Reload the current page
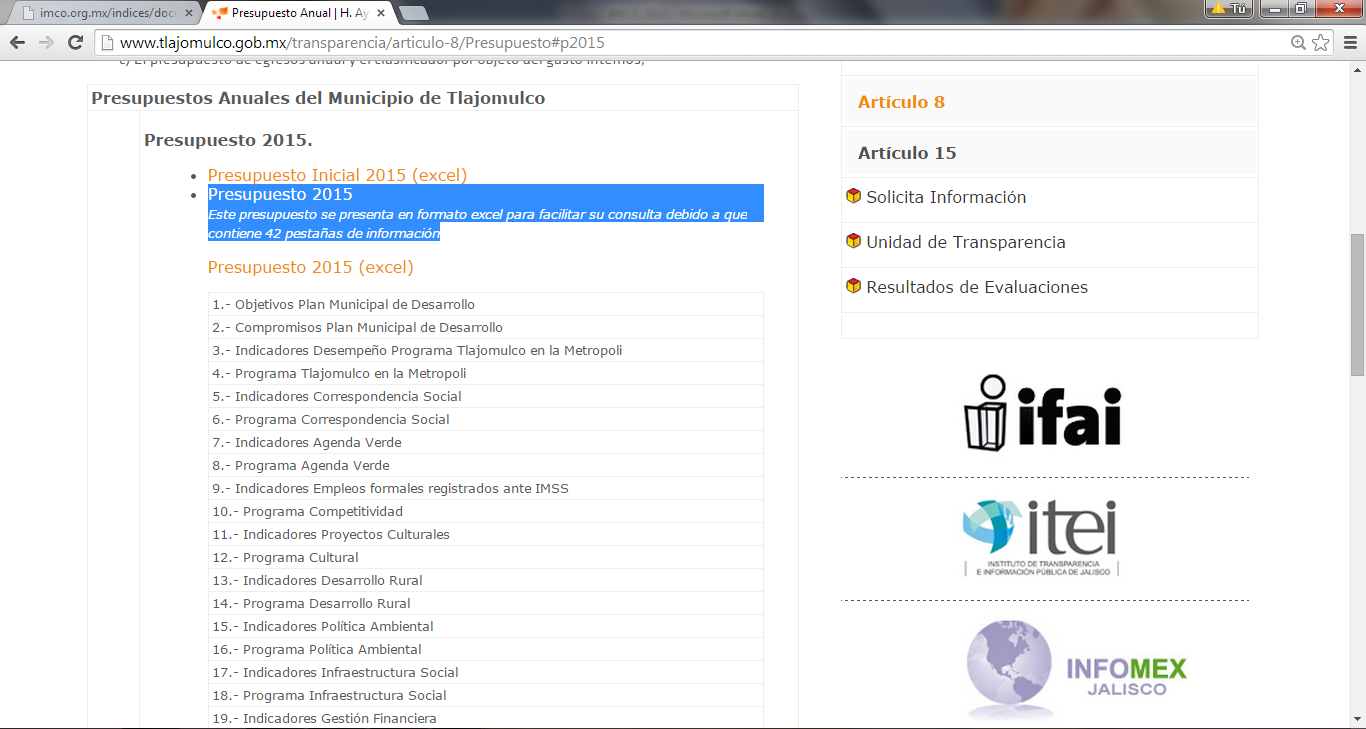The height and width of the screenshot is (729, 1366). tap(75, 43)
